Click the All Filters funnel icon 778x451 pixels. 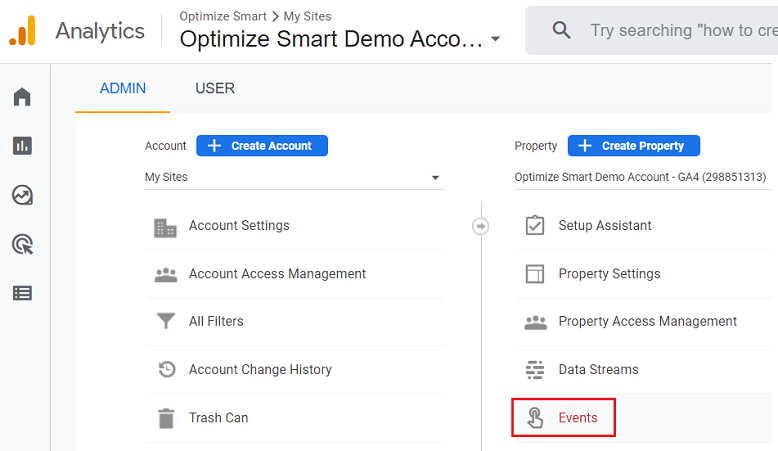(166, 321)
